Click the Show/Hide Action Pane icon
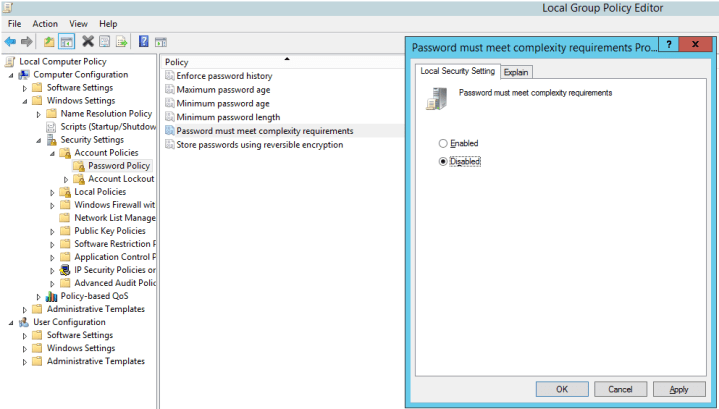This screenshot has width=719, height=409. click(160, 42)
